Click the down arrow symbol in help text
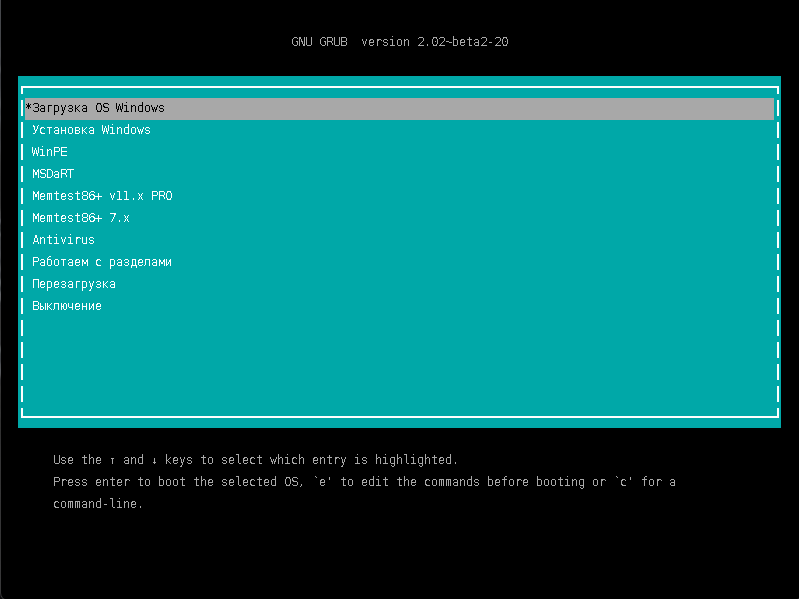This screenshot has width=799, height=599. pyautogui.click(x=154, y=460)
